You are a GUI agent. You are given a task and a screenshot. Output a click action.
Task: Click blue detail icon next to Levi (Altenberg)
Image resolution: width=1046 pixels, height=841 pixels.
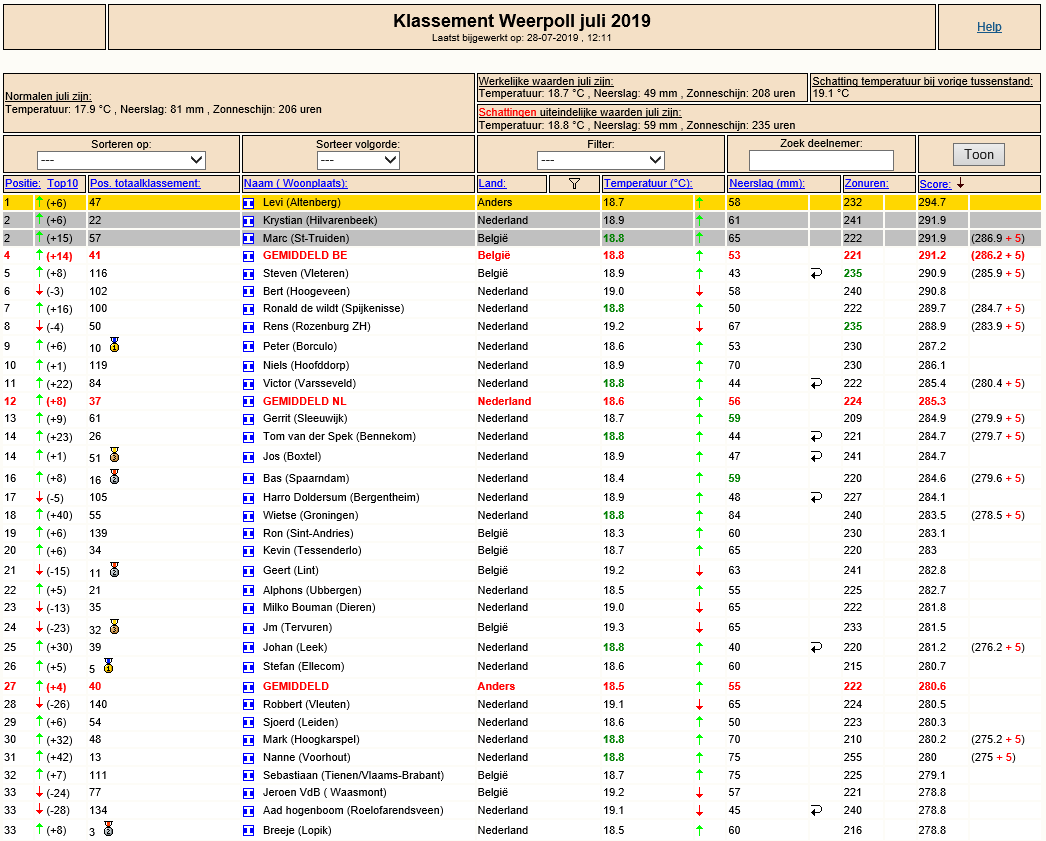coord(249,203)
